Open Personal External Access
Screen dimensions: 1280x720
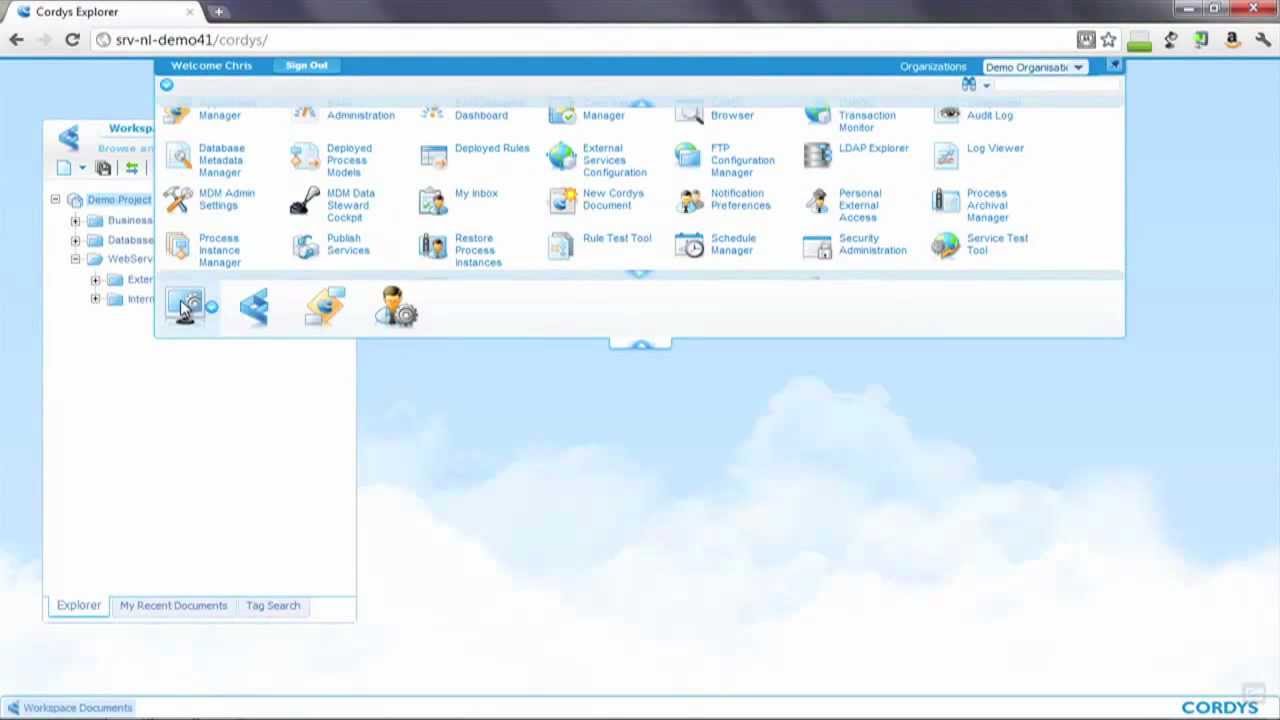[x=817, y=201]
